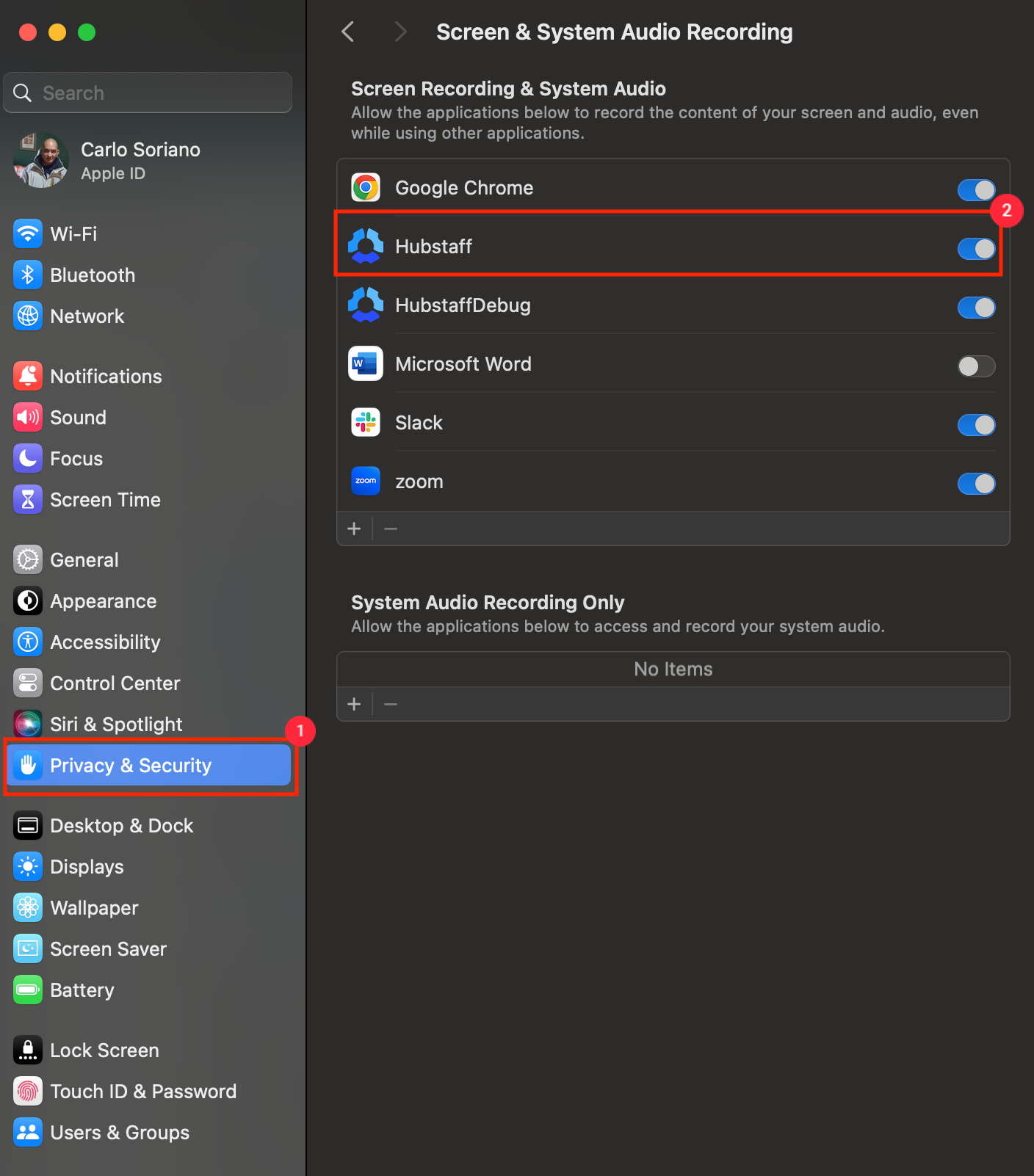Select the Focus moon icon

[28, 459]
